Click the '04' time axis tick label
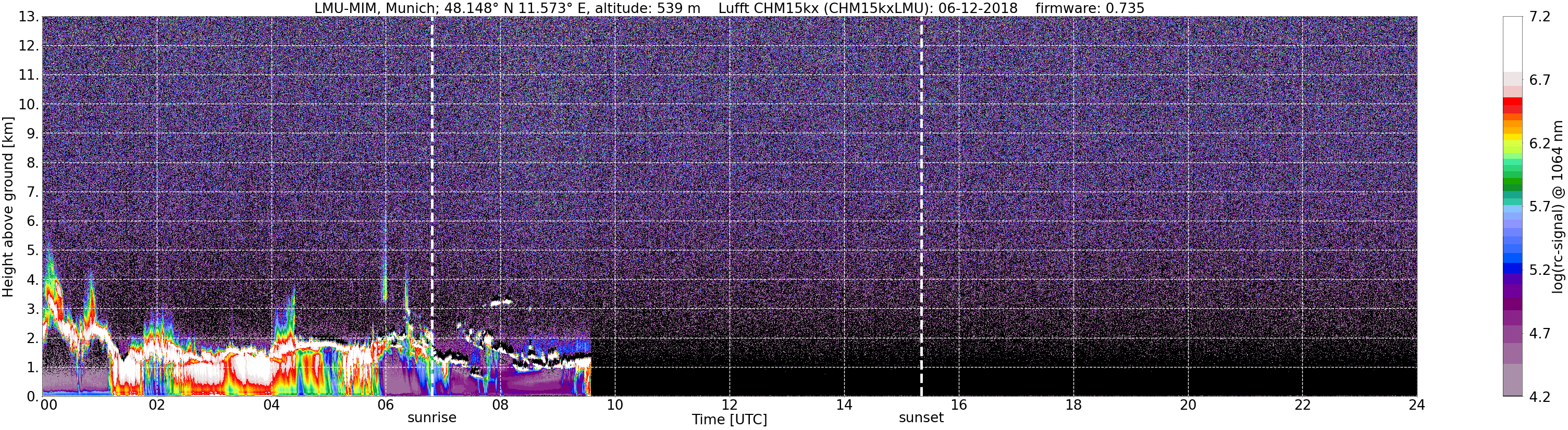Screen dimensions: 1568x430 coord(271,405)
